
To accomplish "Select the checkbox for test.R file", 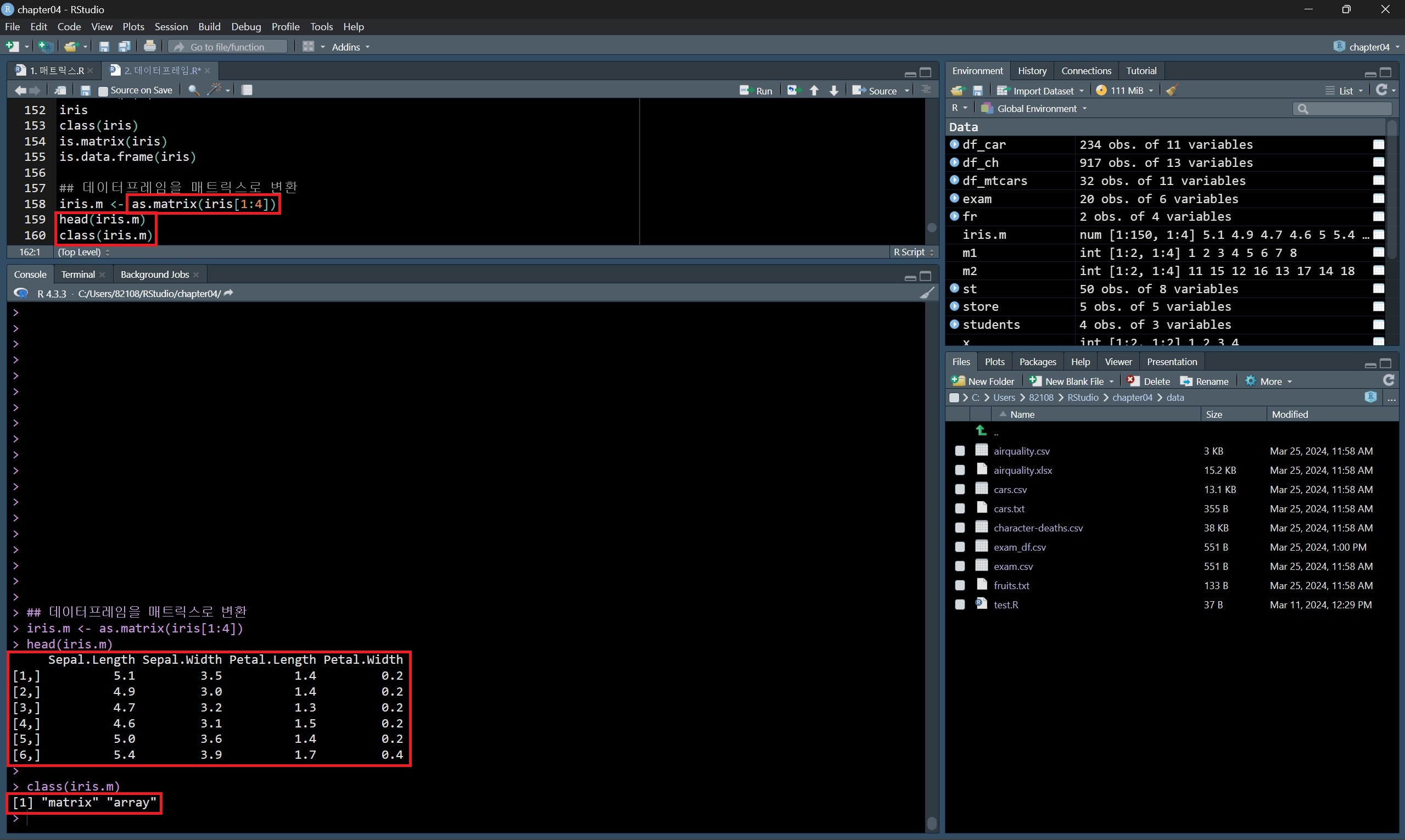I will [x=960, y=604].
